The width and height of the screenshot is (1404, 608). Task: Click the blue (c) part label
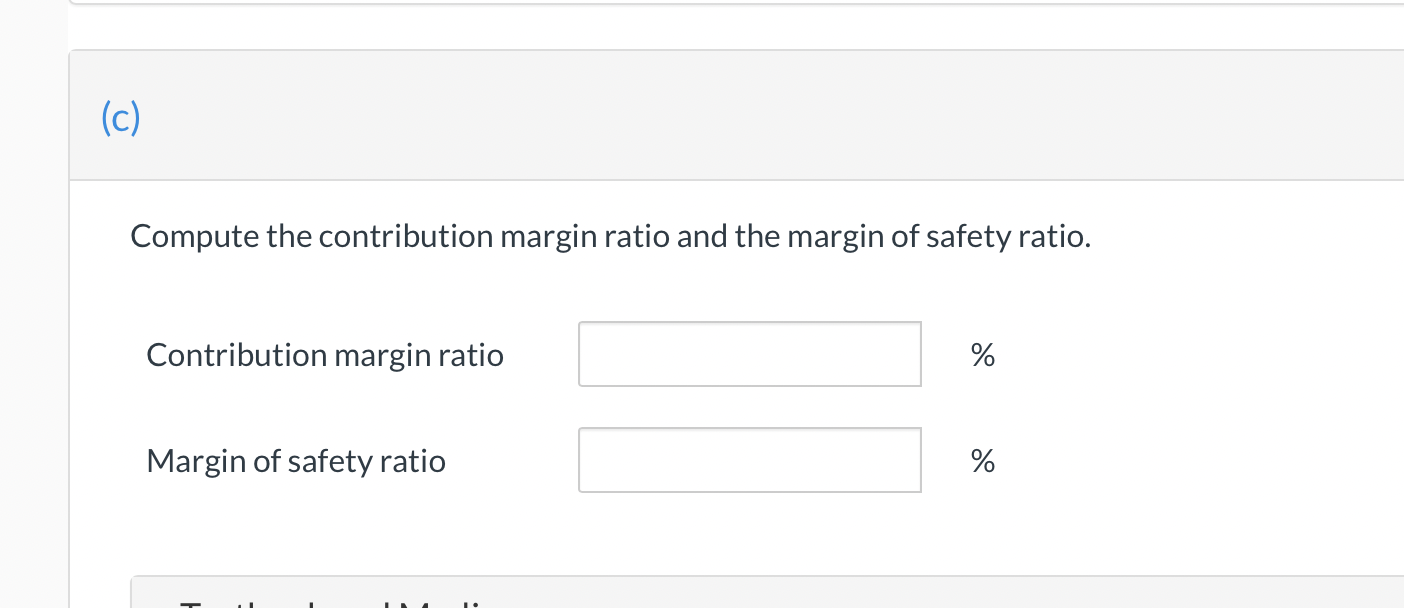121,118
